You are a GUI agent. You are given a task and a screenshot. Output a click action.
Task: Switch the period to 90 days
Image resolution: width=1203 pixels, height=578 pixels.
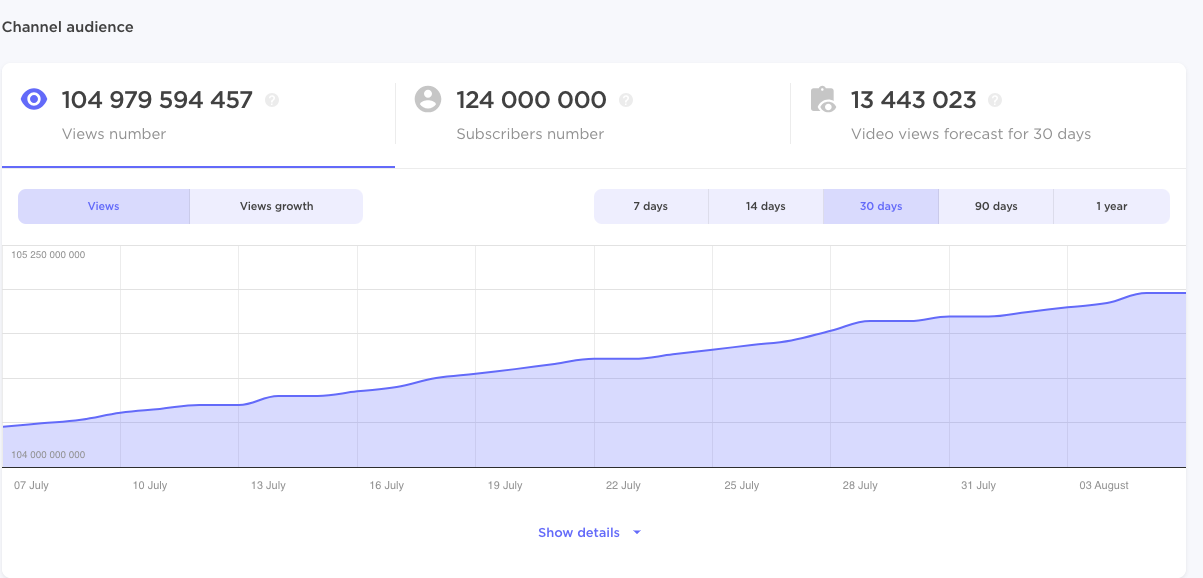click(x=996, y=206)
